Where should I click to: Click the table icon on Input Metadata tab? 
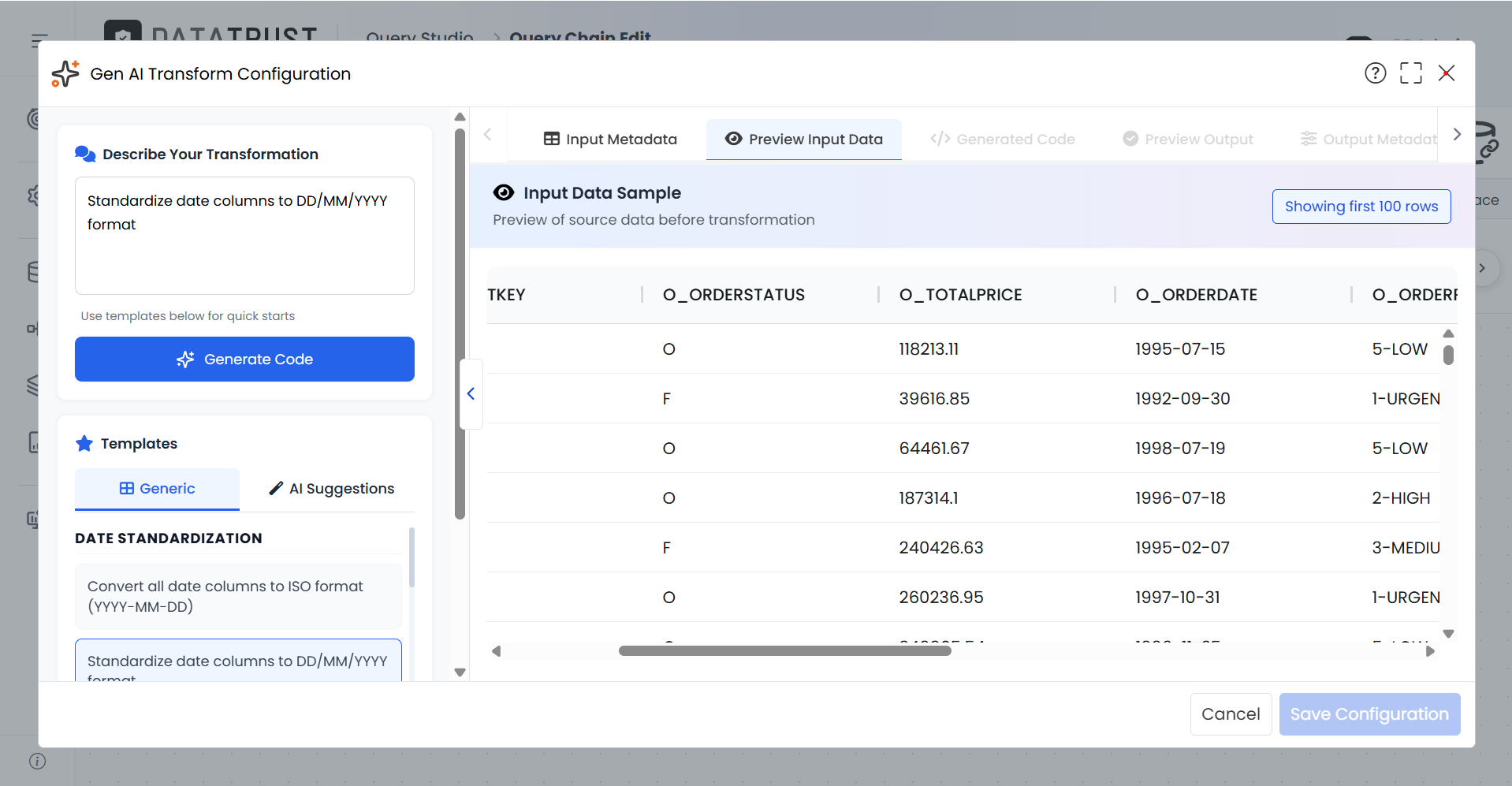(552, 139)
